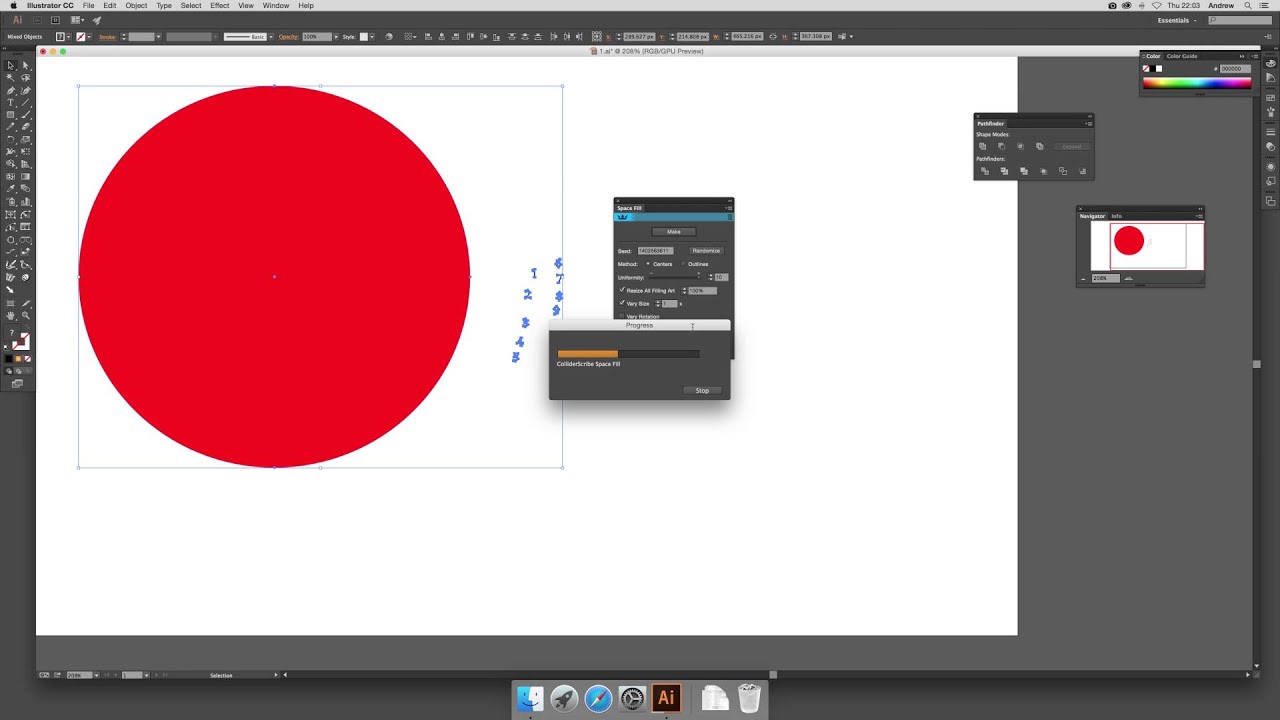
Task: Select the Pen tool
Action: [11, 90]
